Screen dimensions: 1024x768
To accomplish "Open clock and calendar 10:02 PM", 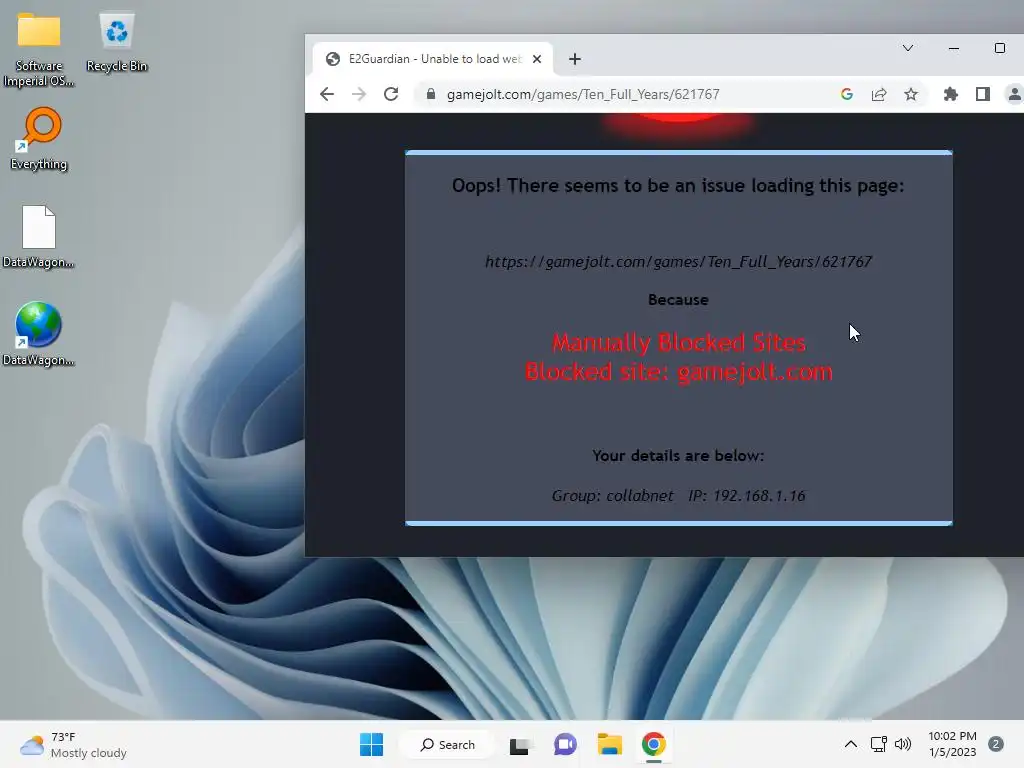I will click(x=952, y=744).
